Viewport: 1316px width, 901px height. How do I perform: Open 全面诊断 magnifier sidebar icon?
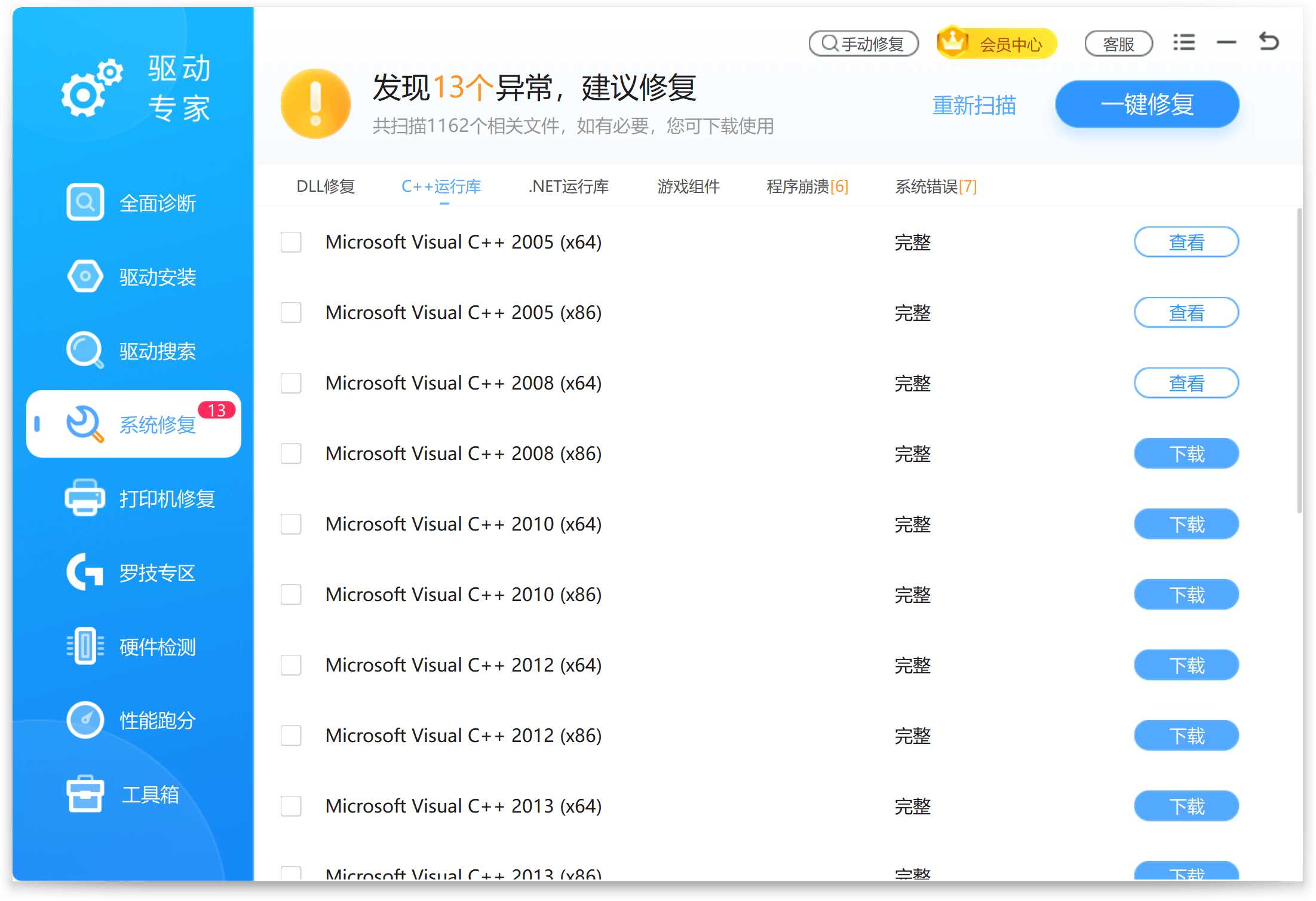85,202
